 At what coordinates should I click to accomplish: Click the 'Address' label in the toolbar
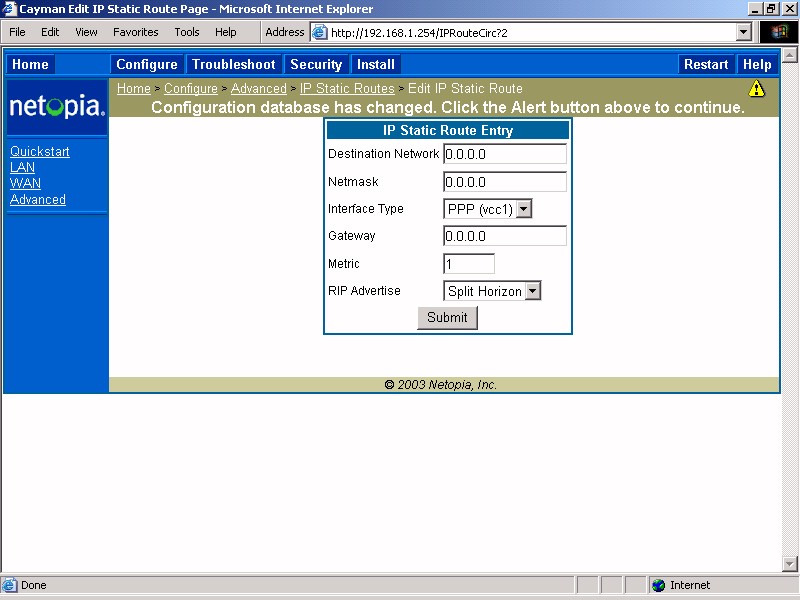(x=285, y=32)
